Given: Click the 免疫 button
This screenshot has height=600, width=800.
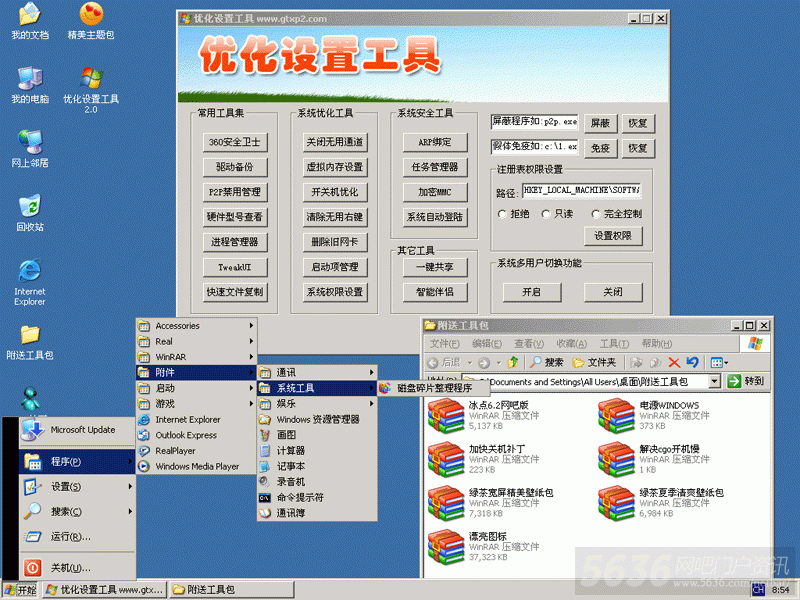Looking at the screenshot, I should click(x=600, y=148).
